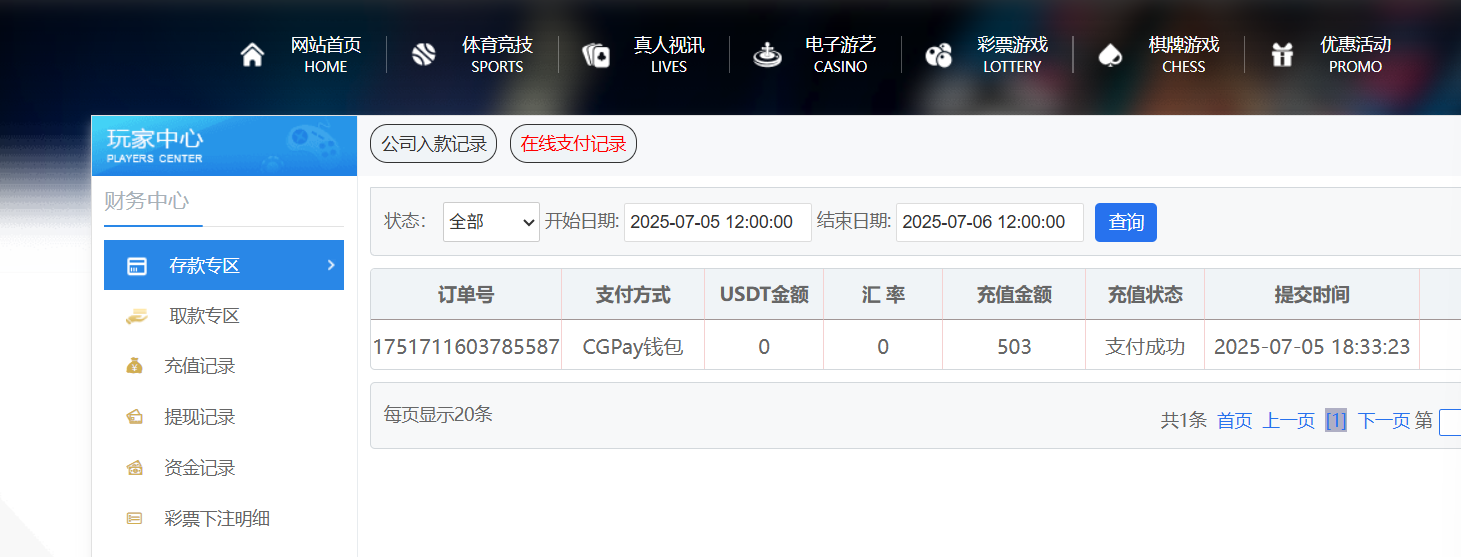This screenshot has width=1461, height=557.
Task: Click the 结束日期 date input field
Action: click(x=989, y=222)
